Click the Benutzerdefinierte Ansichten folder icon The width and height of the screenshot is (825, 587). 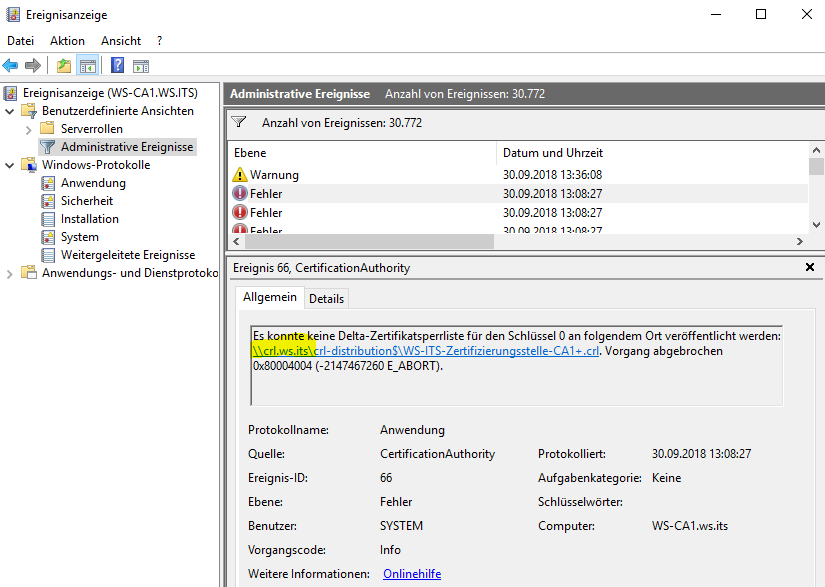point(29,111)
